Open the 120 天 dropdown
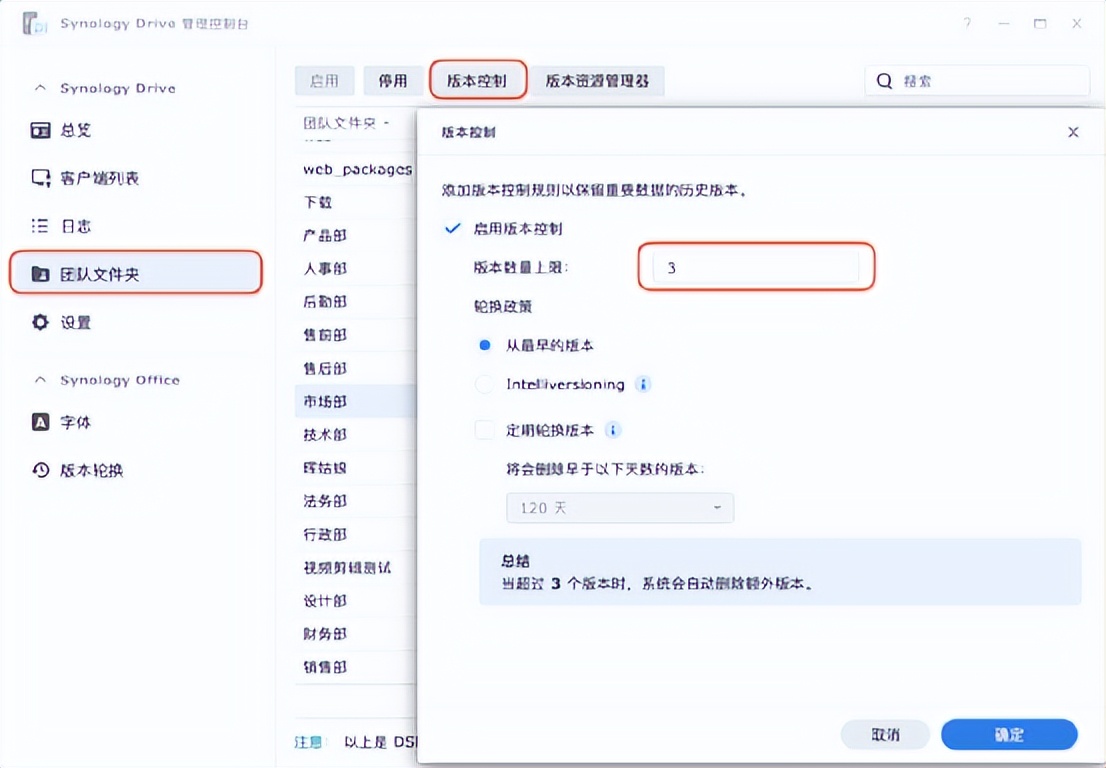Viewport: 1106px width, 768px height. [x=620, y=508]
